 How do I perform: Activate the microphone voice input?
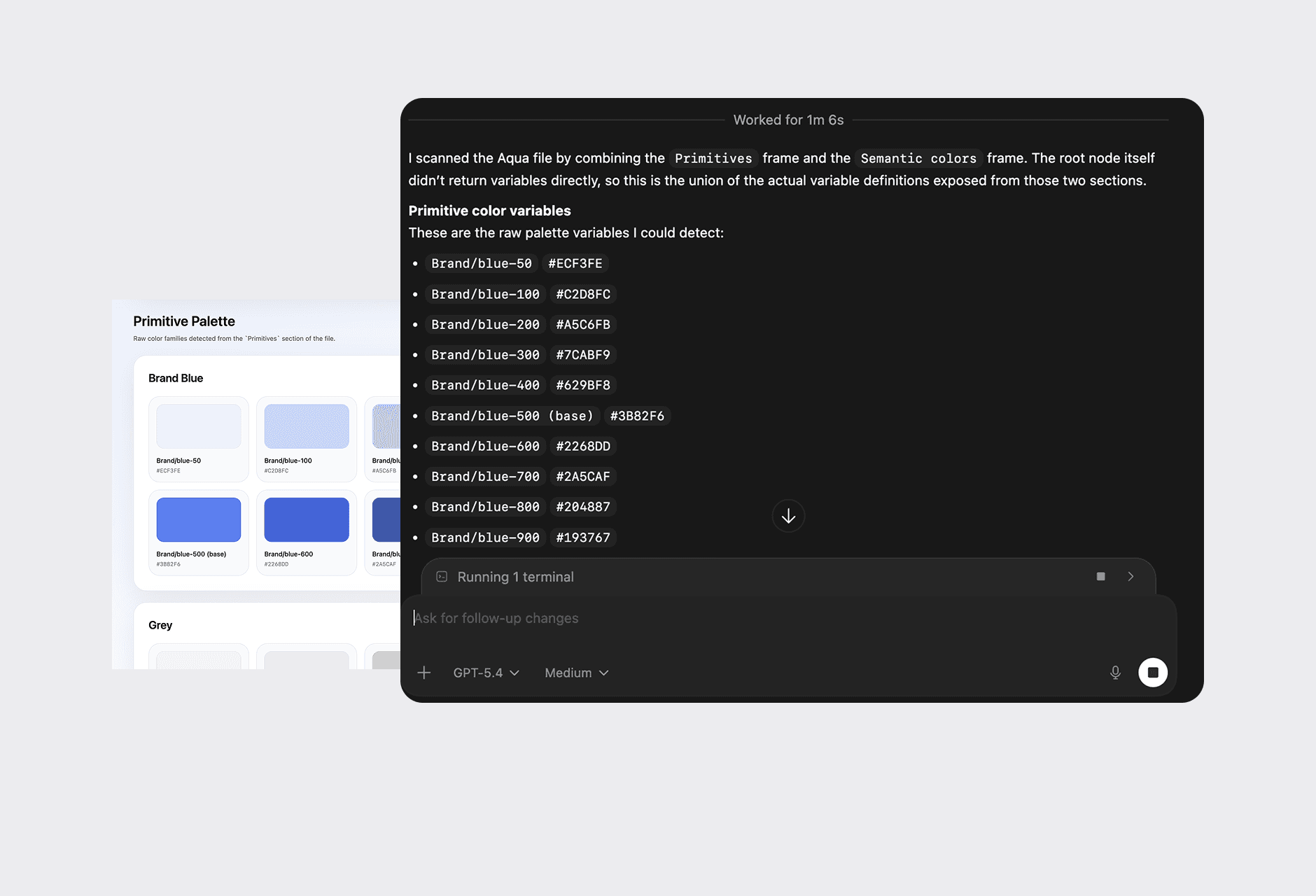pos(1115,673)
